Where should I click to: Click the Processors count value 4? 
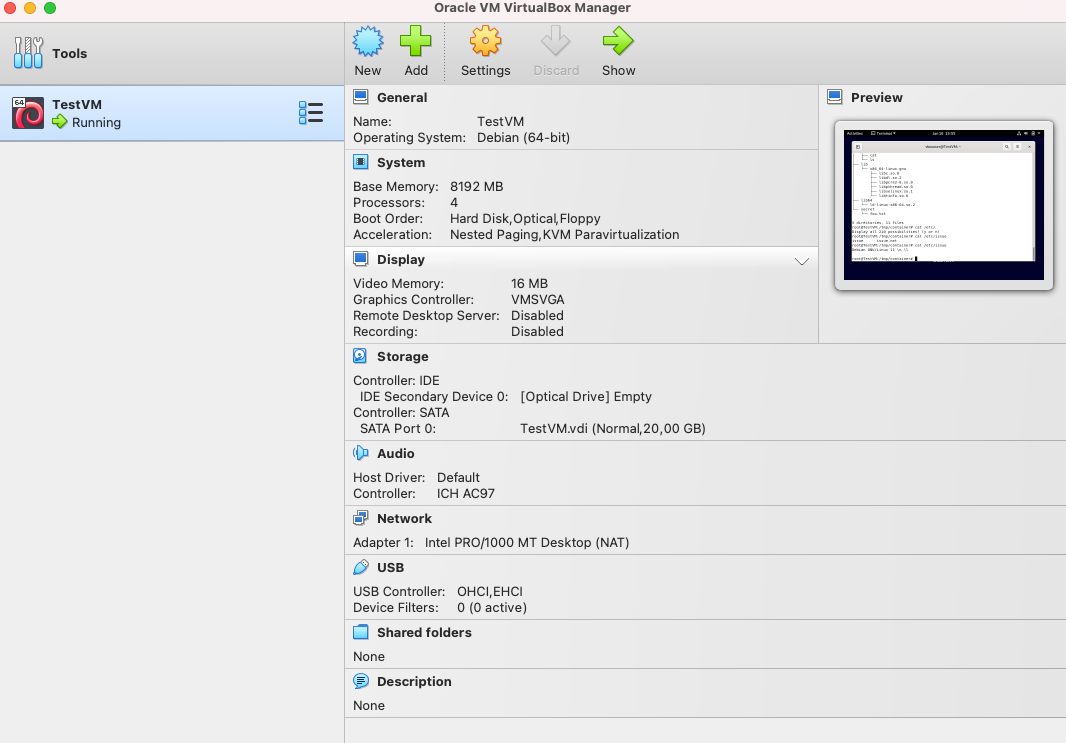454,203
